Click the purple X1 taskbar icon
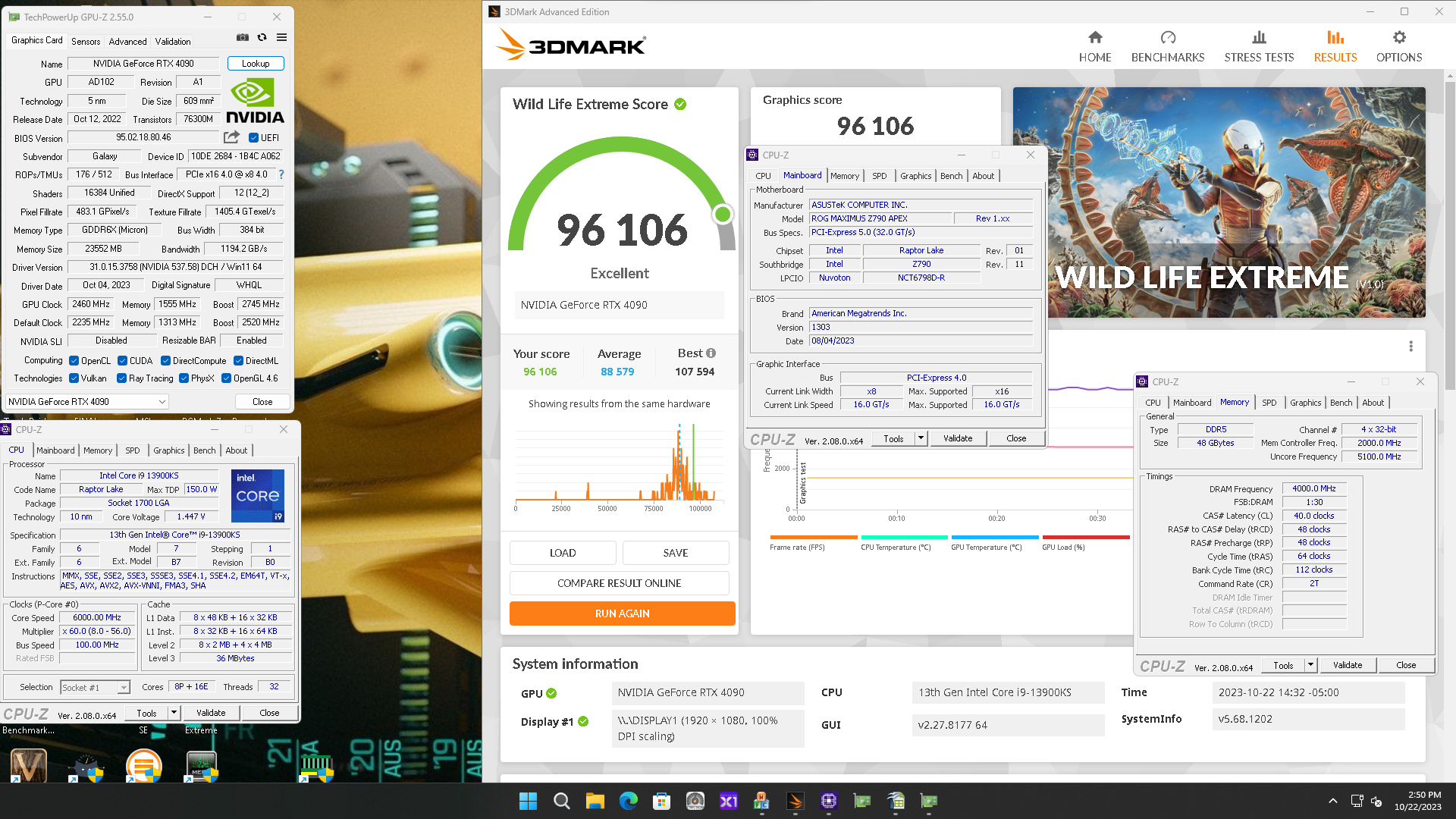Viewport: 1456px width, 819px height. click(x=728, y=801)
